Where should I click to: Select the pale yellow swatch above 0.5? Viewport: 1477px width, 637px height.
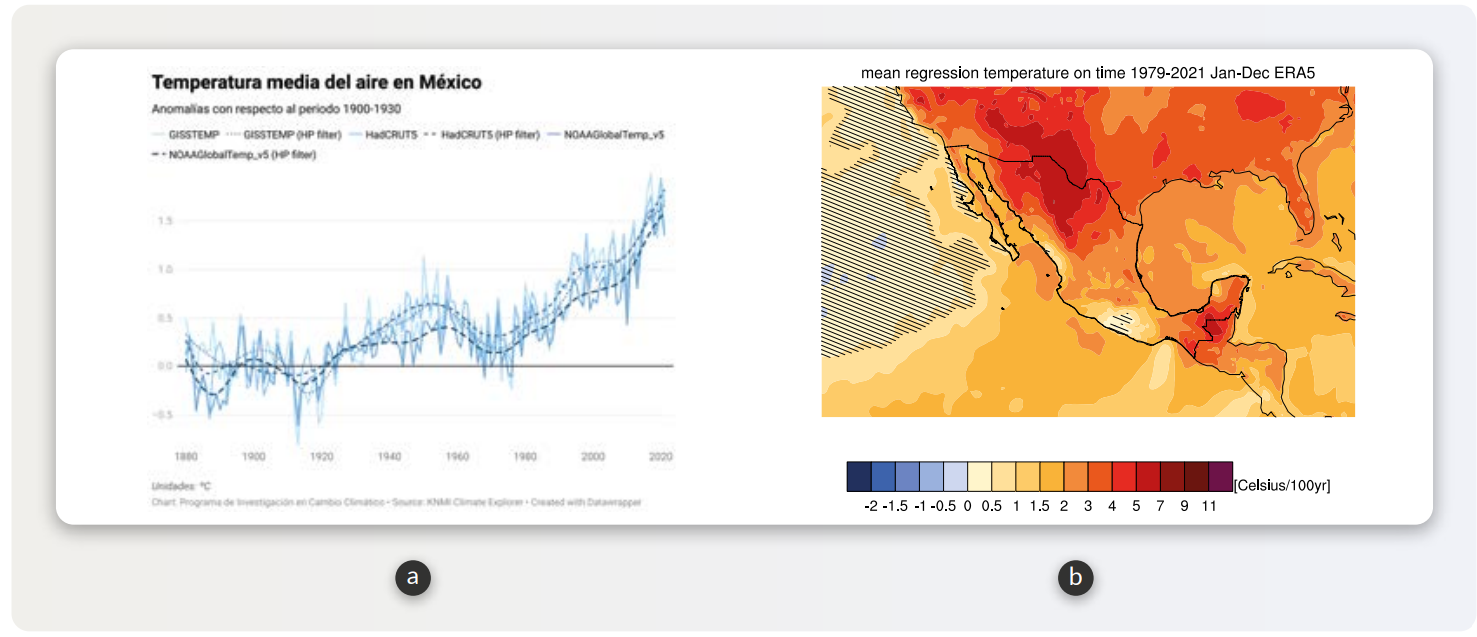pyautogui.click(x=980, y=473)
